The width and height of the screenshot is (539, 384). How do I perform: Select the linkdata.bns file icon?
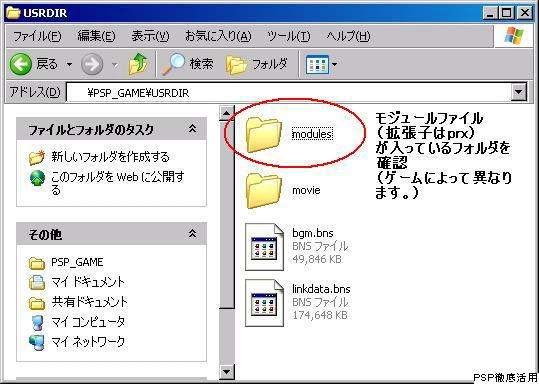[264, 303]
